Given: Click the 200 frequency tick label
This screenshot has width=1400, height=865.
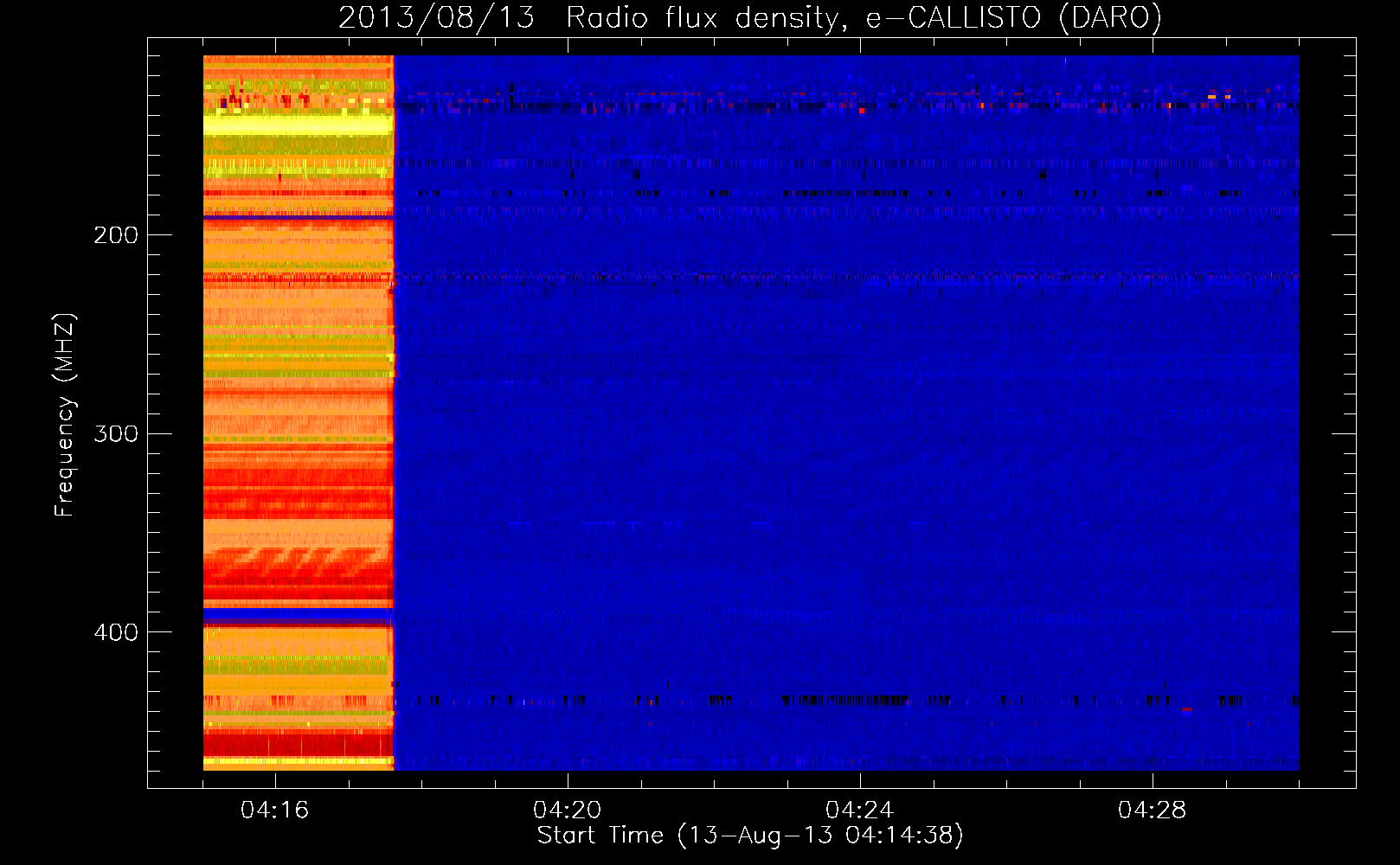Looking at the screenshot, I should [116, 234].
